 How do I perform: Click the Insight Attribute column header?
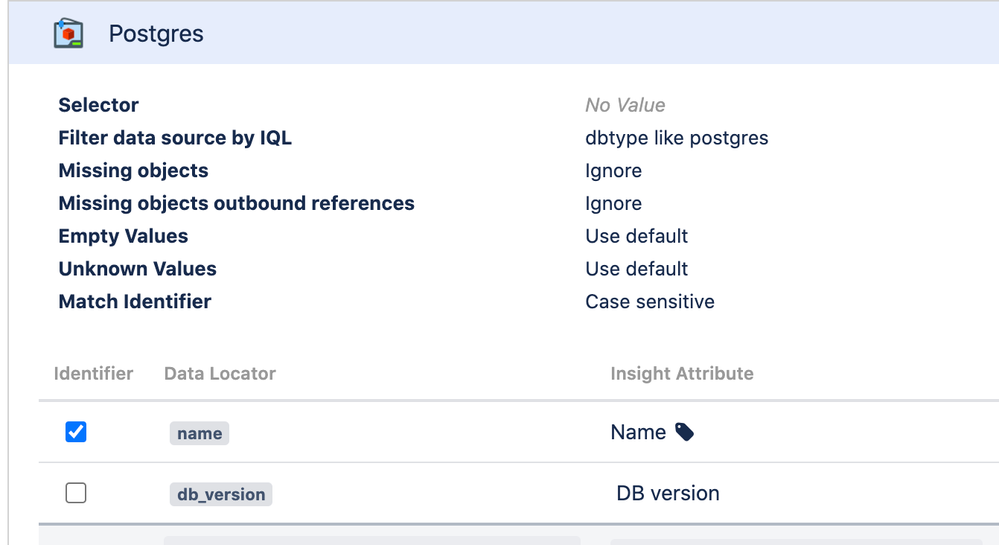tap(682, 374)
